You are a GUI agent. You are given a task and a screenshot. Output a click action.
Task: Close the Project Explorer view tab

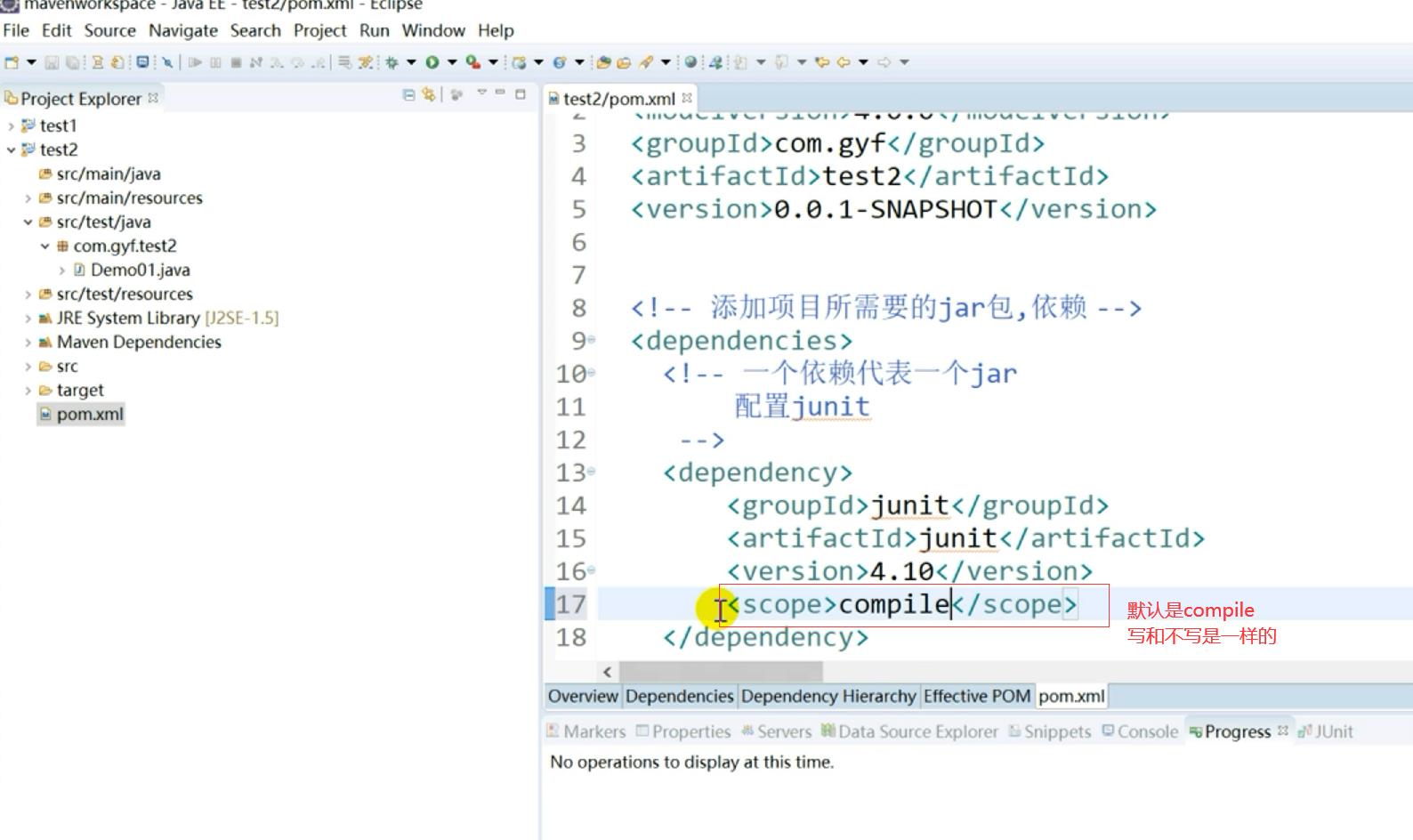(x=153, y=98)
